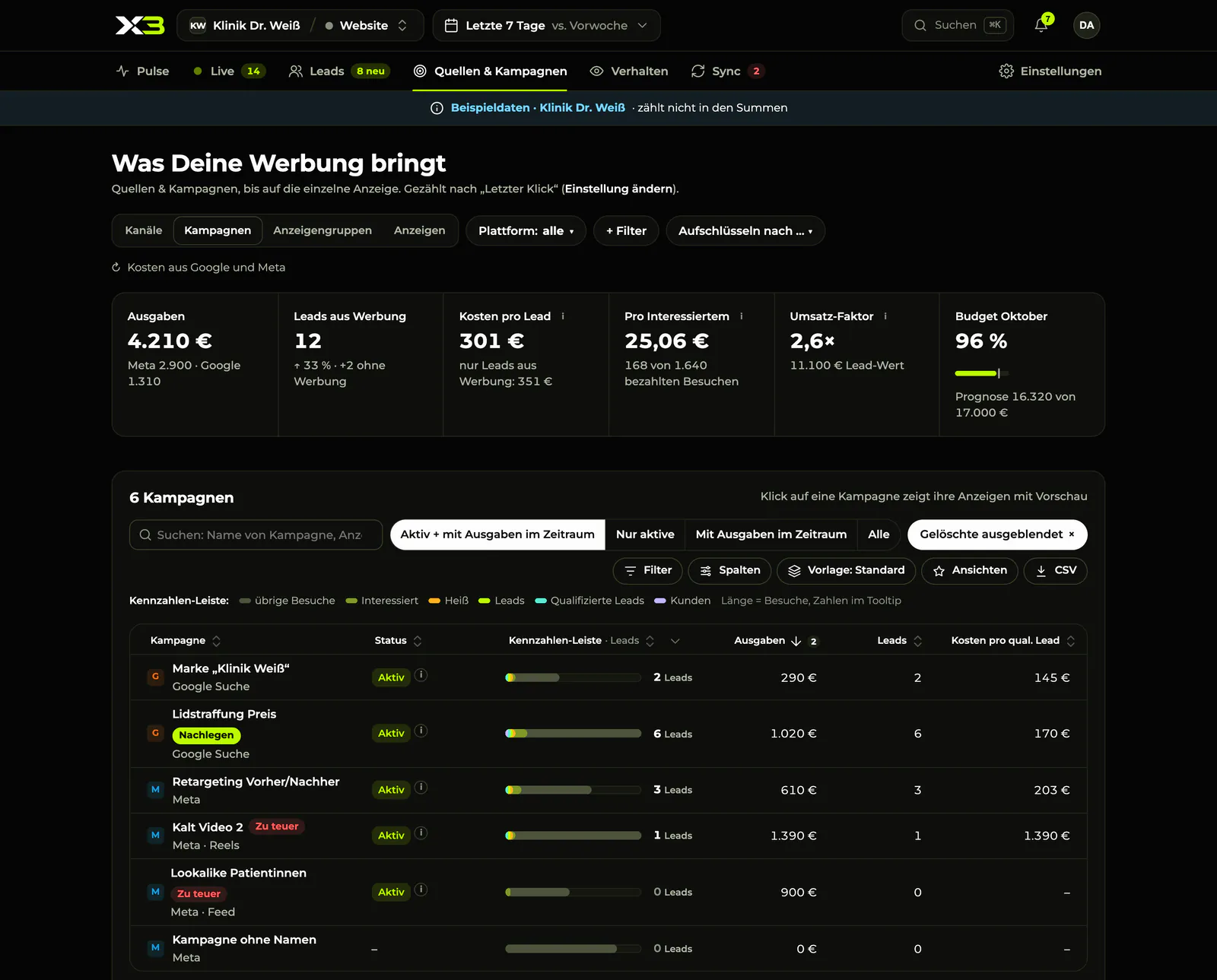1217x980 pixels.
Task: Click the Einstellung ändern link
Action: 619,189
